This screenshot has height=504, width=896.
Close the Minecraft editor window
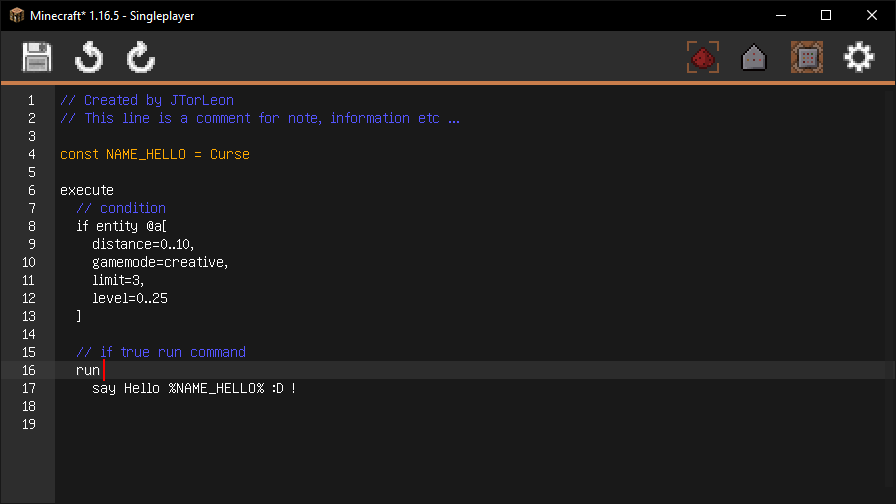(x=872, y=15)
